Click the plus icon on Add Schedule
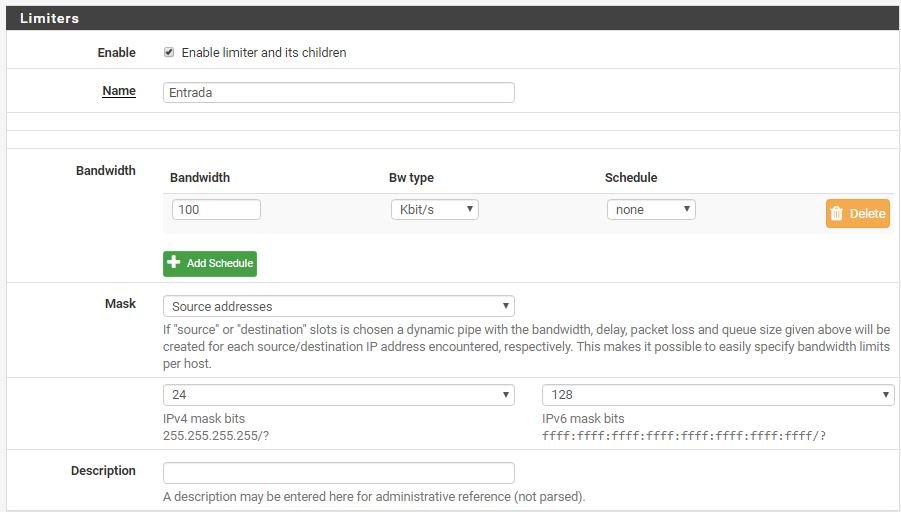The image size is (901, 512). click(174, 262)
